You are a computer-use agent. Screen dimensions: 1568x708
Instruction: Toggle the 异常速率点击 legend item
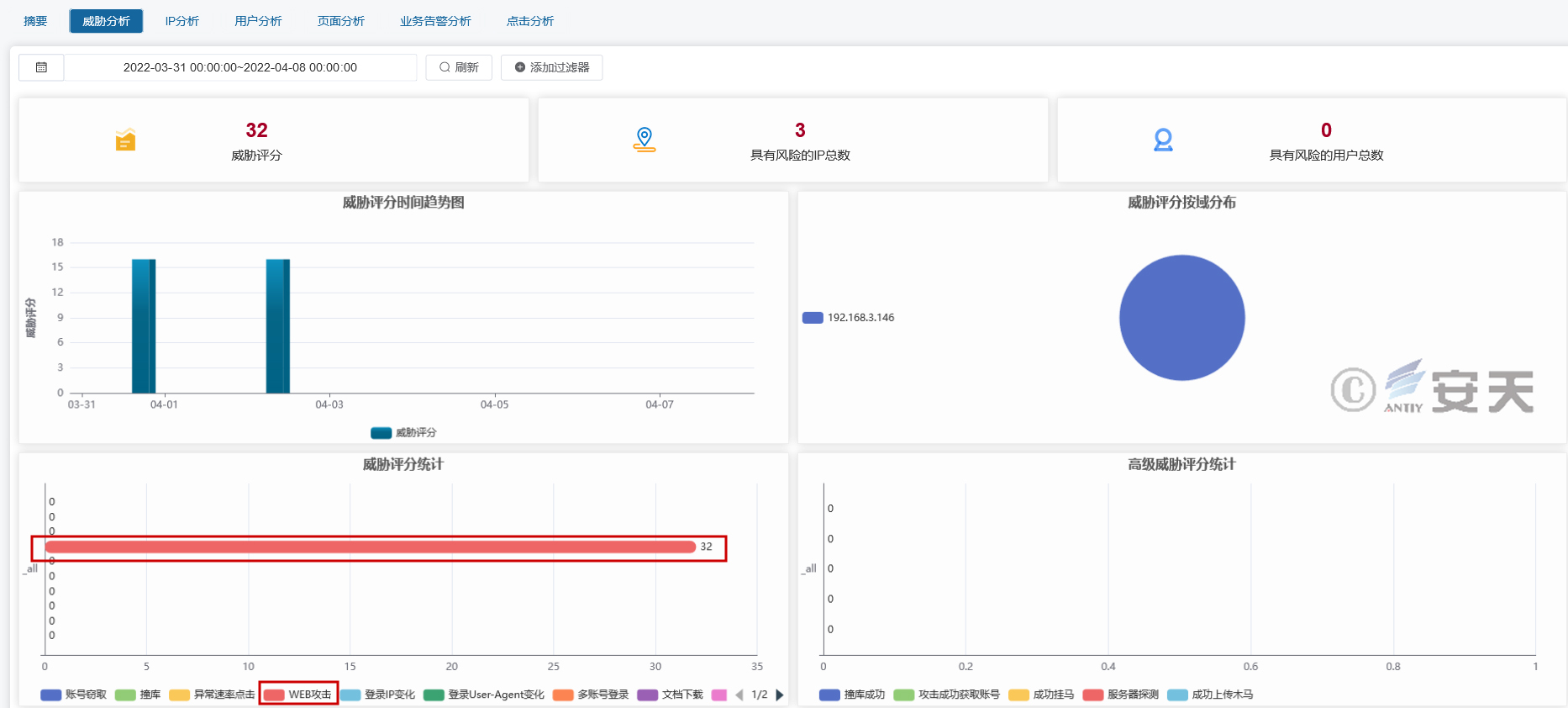(x=212, y=695)
